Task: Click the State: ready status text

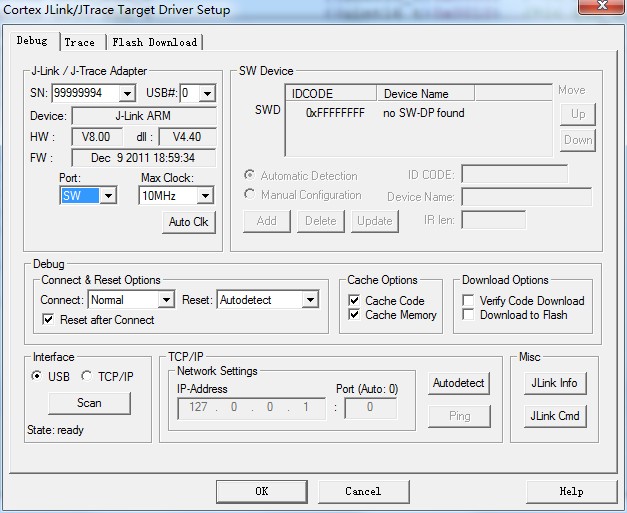Action: (56, 430)
